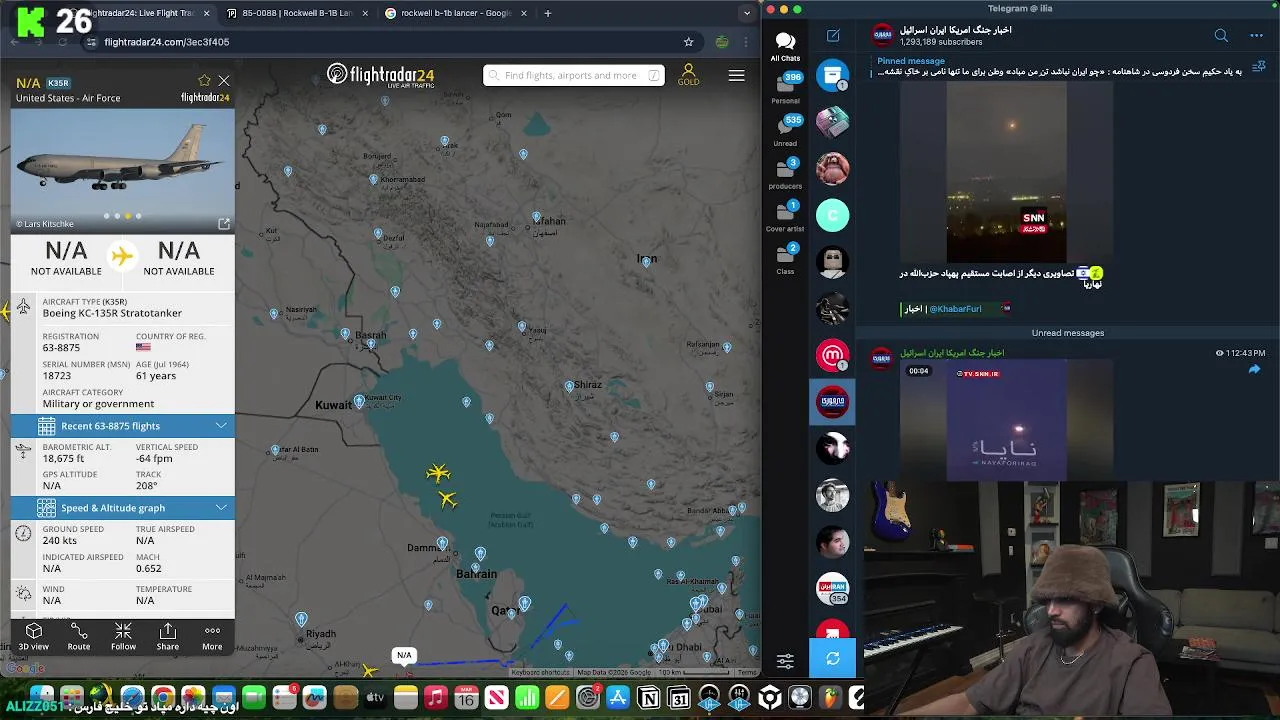Viewport: 1280px width, 720px height.
Task: Expand Recent 63-8875 flights section
Action: pyautogui.click(x=123, y=426)
